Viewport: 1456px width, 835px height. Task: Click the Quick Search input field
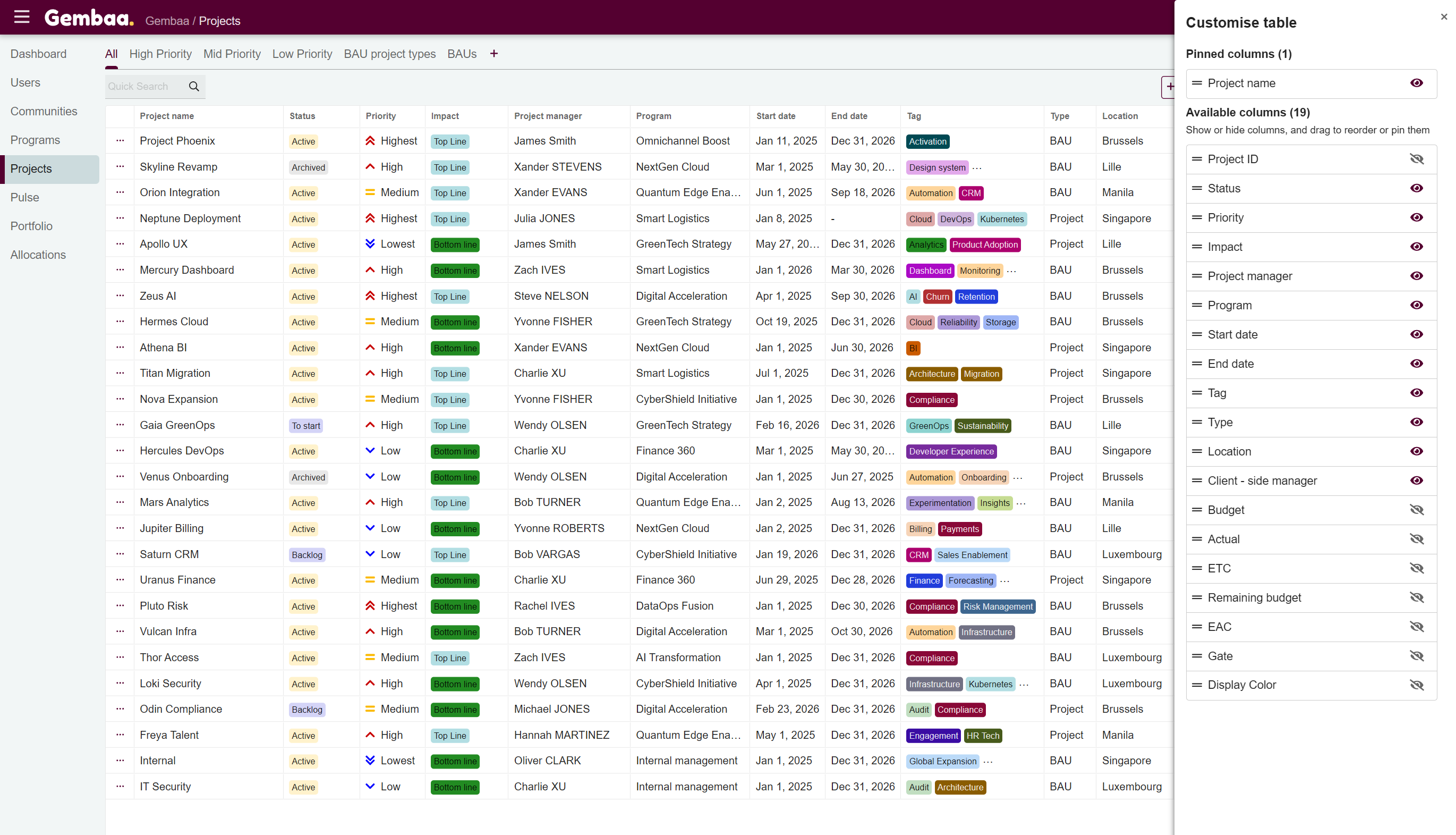point(144,87)
